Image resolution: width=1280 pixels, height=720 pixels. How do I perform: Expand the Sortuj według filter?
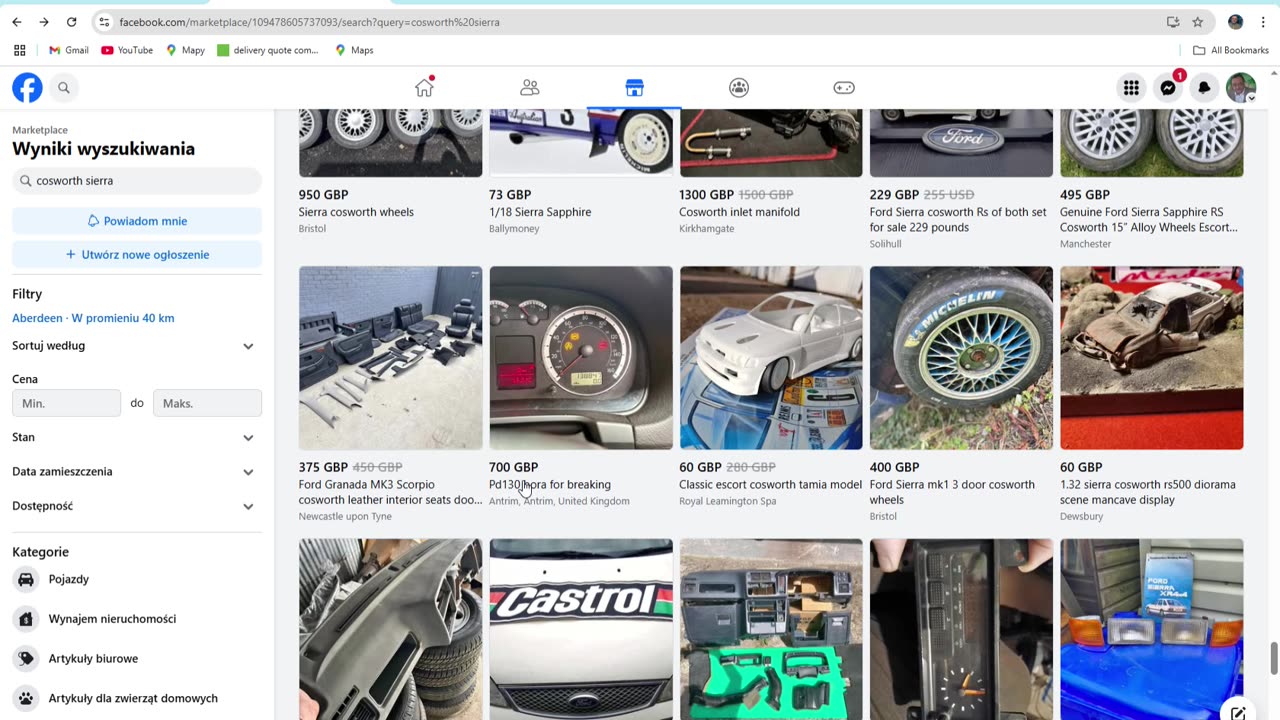coord(135,346)
